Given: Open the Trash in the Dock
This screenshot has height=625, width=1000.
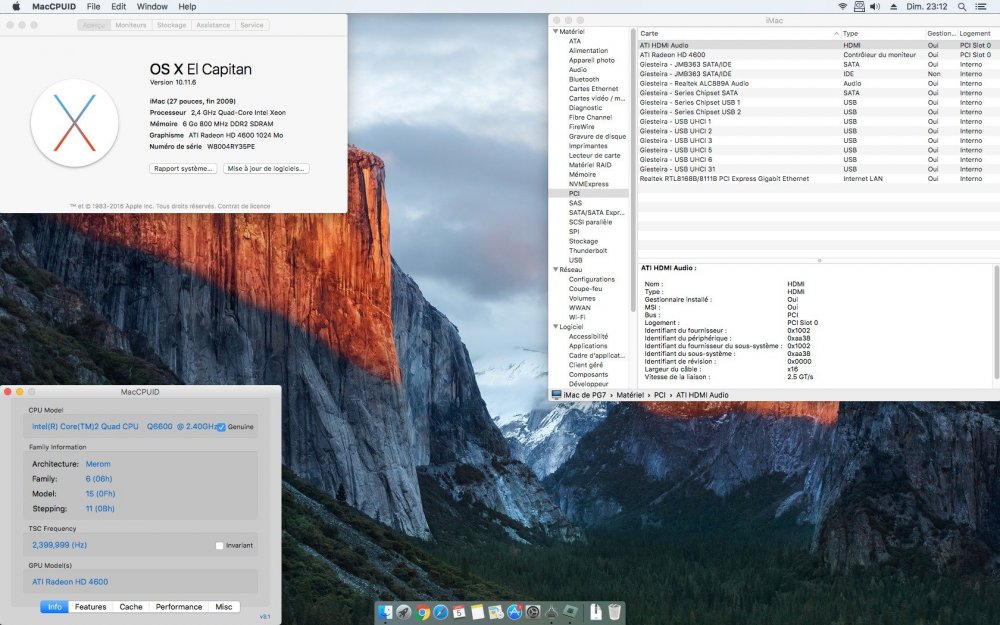Looking at the screenshot, I should tap(614, 612).
